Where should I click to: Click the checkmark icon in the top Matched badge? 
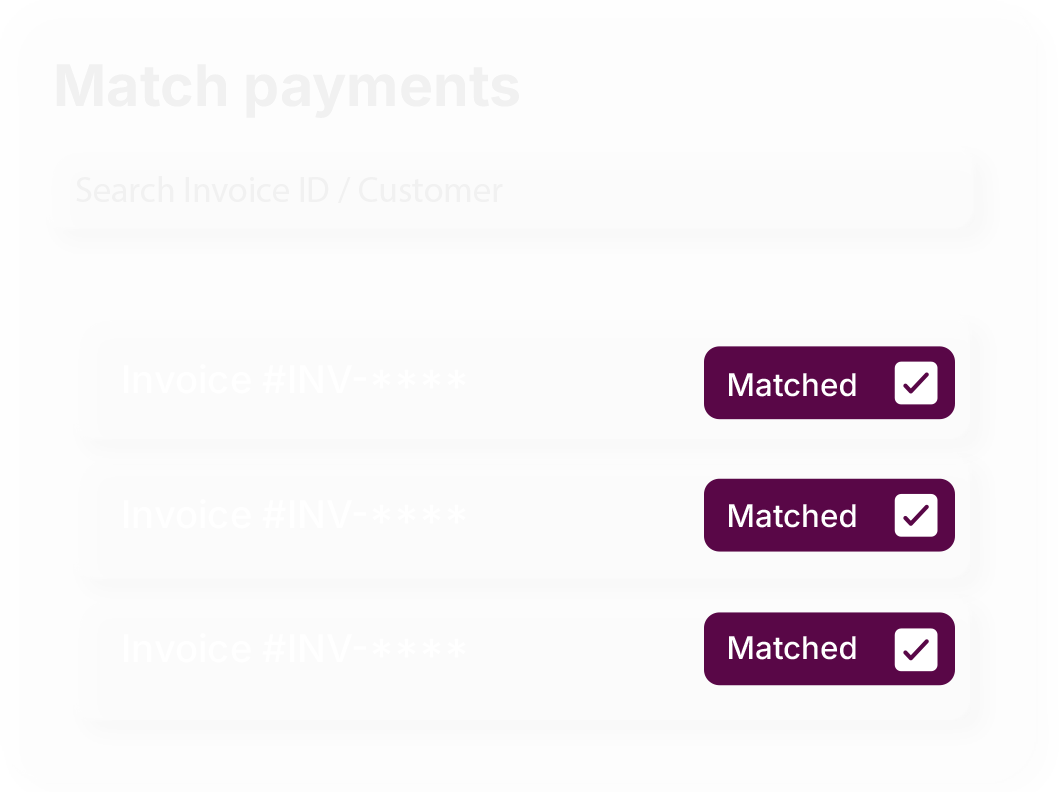pyautogui.click(x=916, y=384)
